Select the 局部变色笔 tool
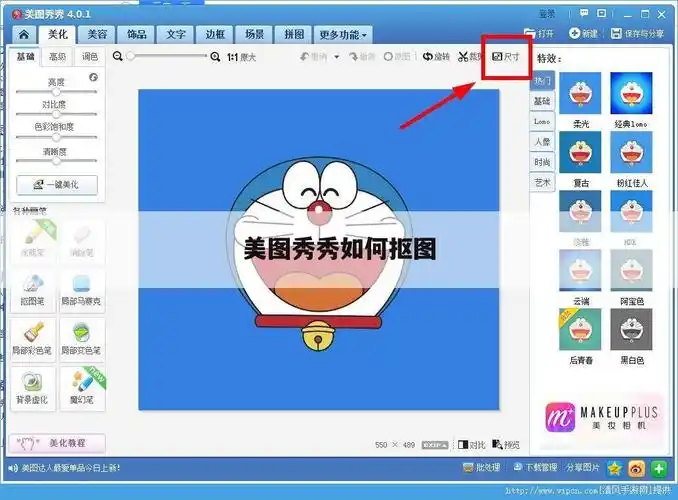Viewport: 678px width, 500px height. [81, 339]
